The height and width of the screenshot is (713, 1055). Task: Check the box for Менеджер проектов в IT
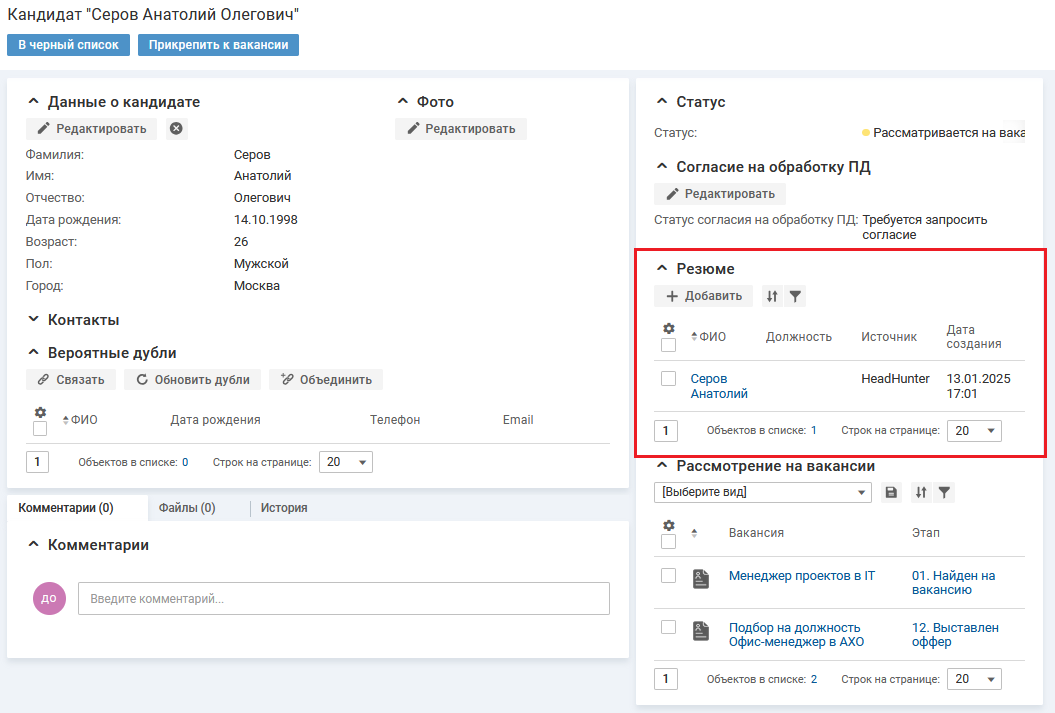[669, 576]
